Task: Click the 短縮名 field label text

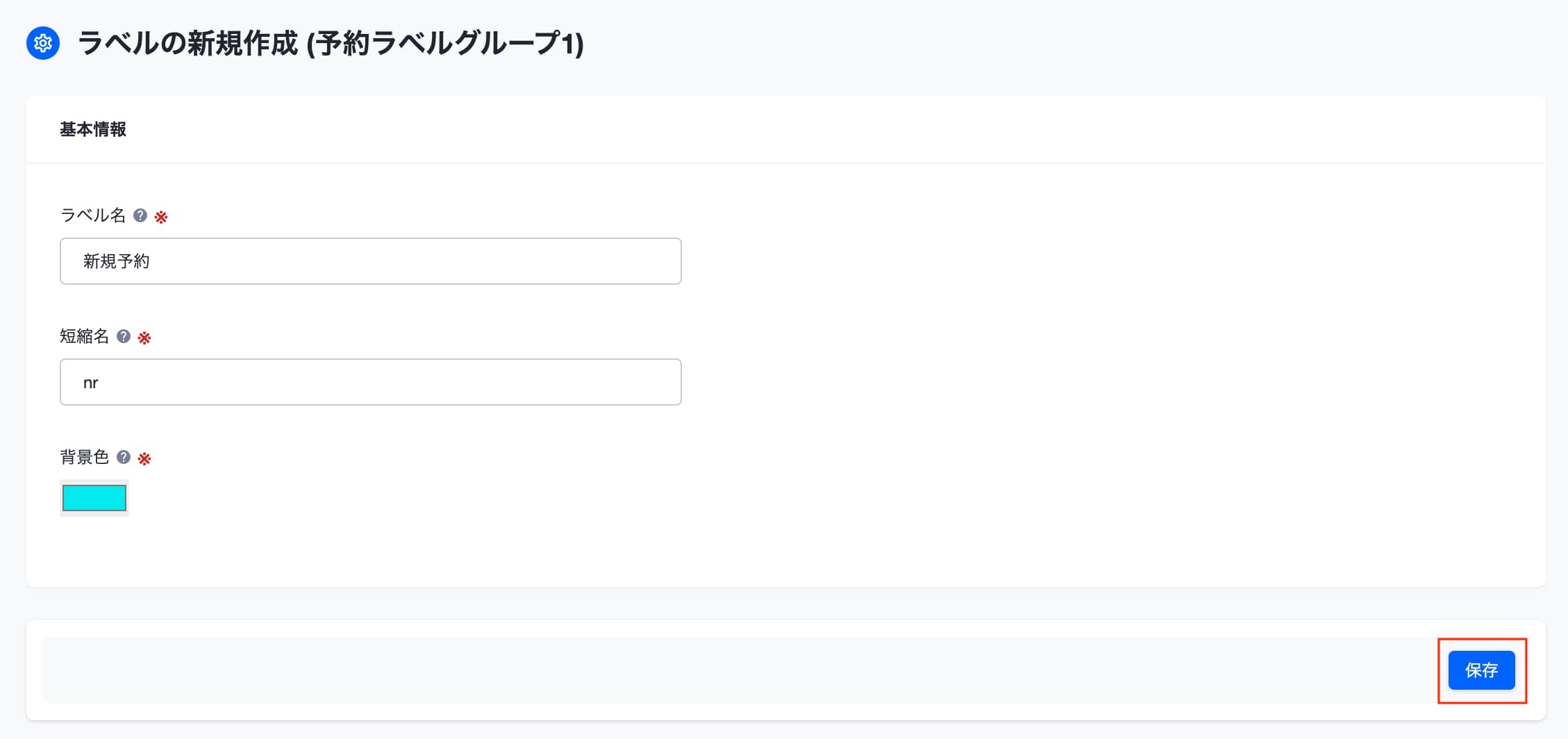Action: (x=85, y=336)
